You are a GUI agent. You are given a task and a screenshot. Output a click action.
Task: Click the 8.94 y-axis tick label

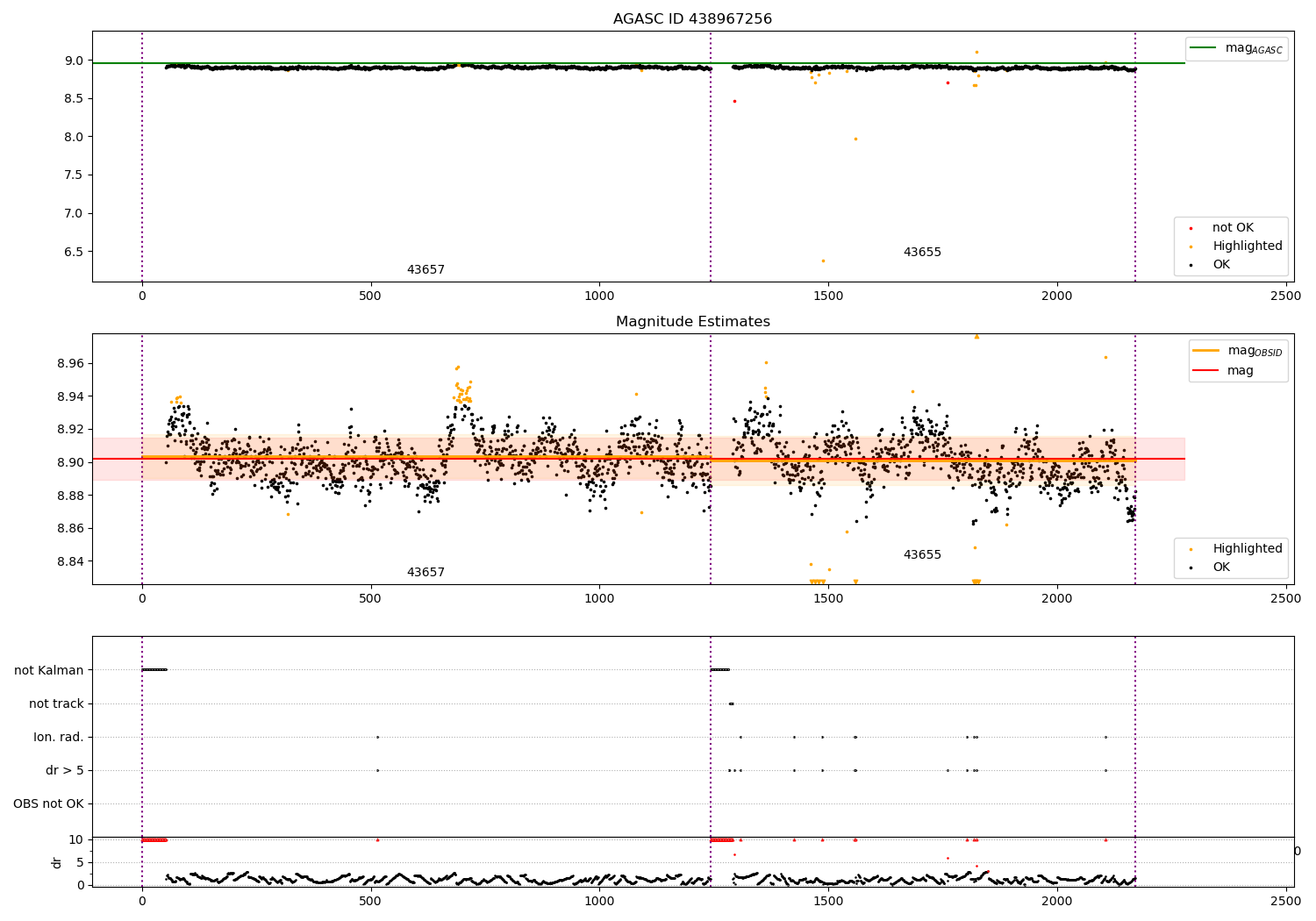[x=71, y=396]
